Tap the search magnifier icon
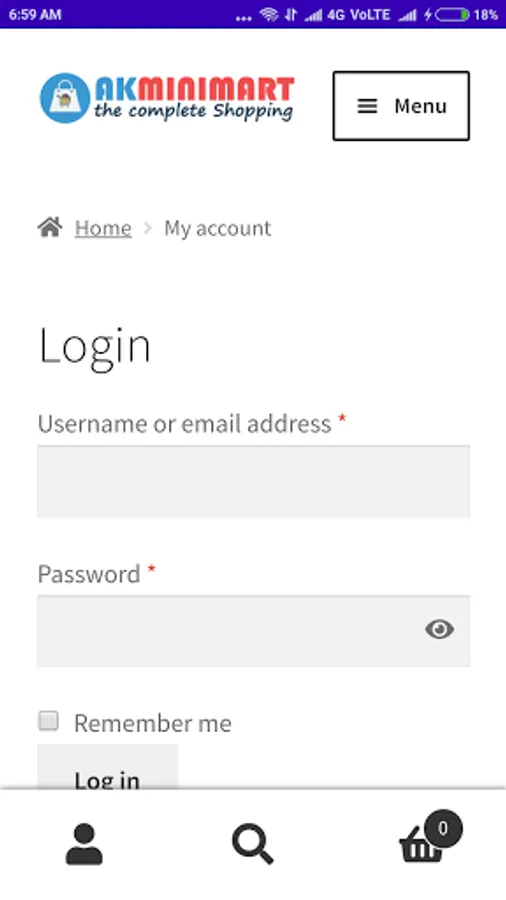Screen dimensions: 506x900 (252, 844)
